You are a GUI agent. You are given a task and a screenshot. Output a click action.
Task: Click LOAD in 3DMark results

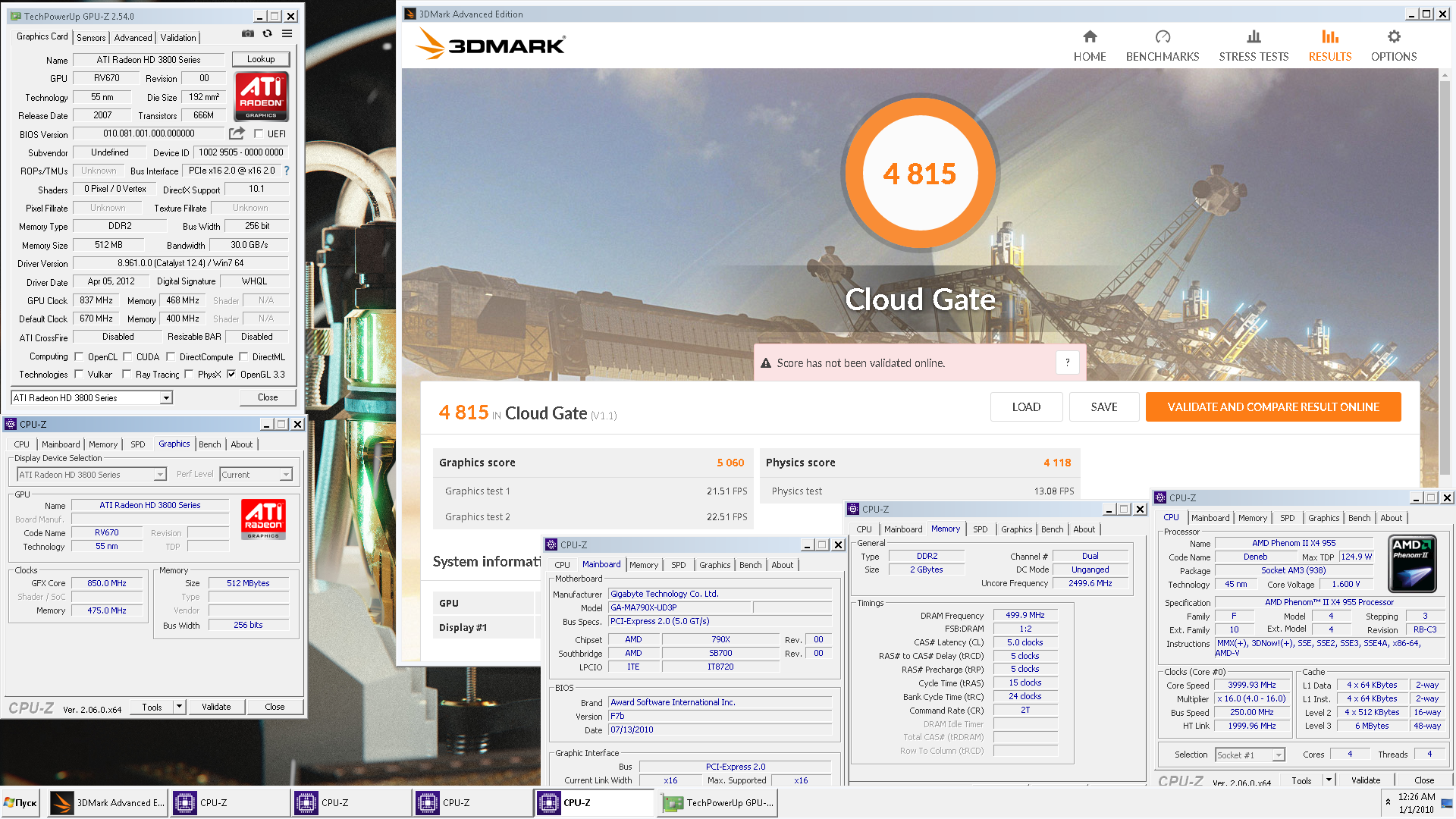[1026, 407]
